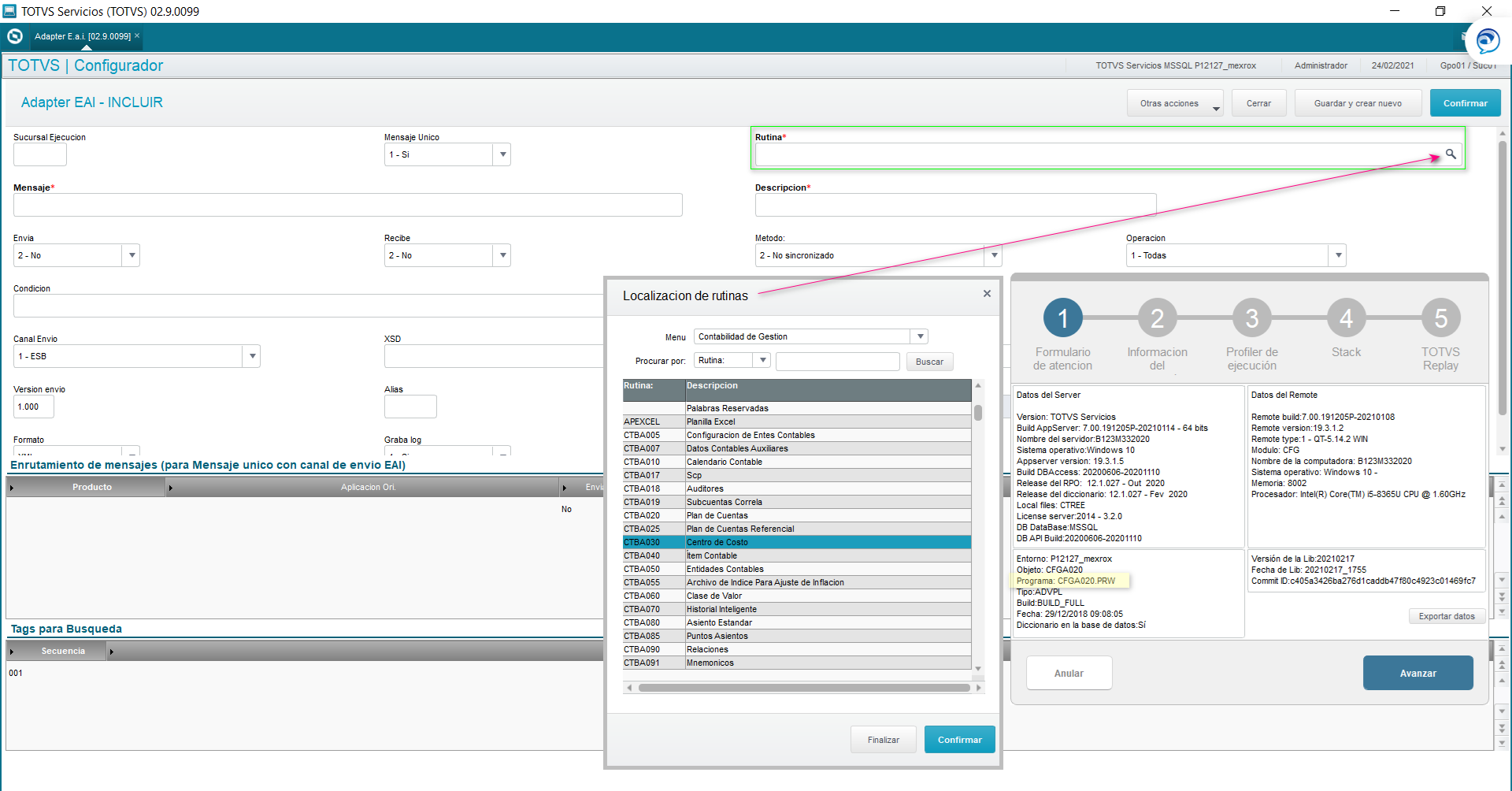
Task: Click the Cerrar button
Action: (x=1258, y=103)
